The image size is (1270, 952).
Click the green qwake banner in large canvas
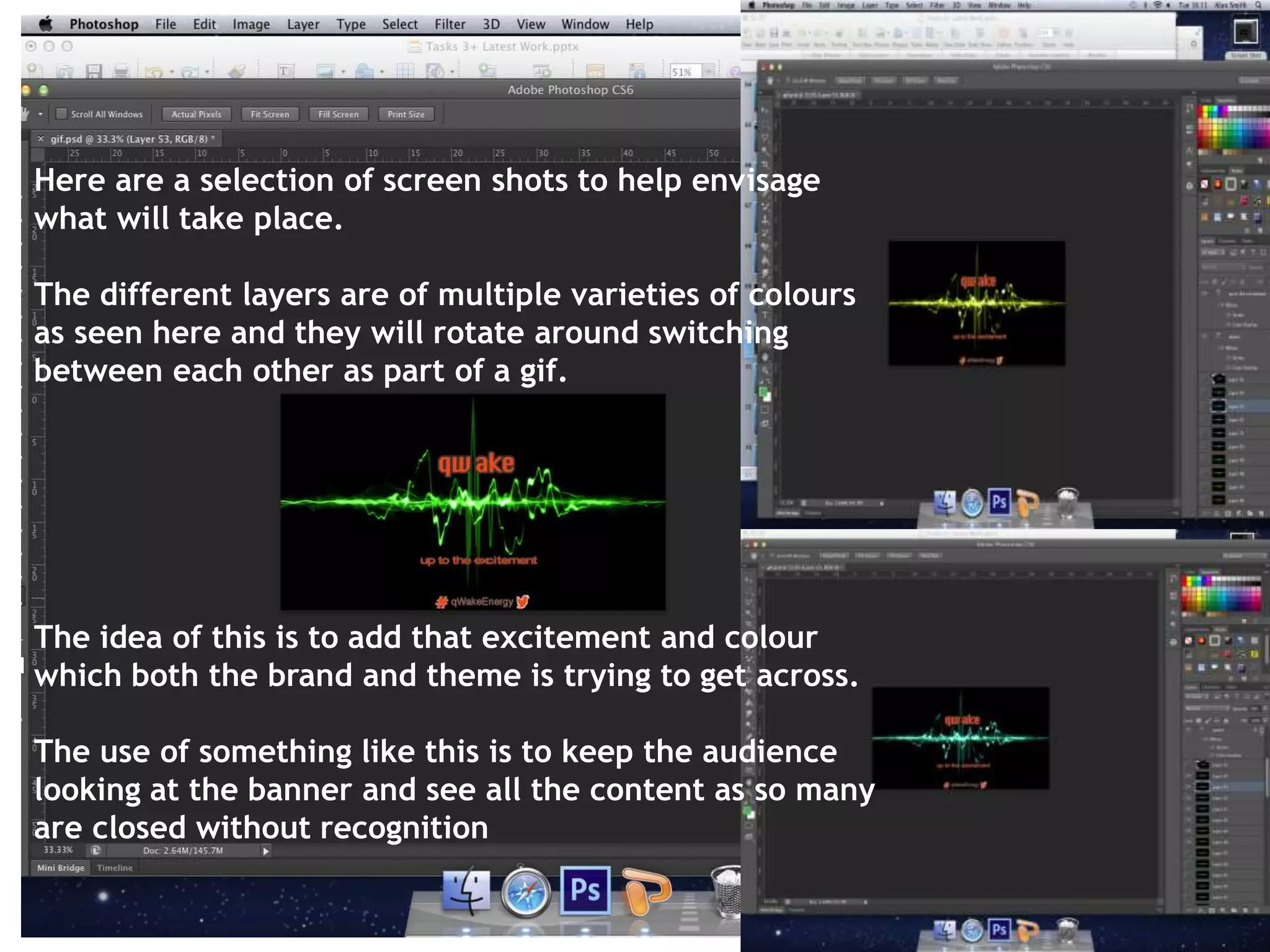473,502
